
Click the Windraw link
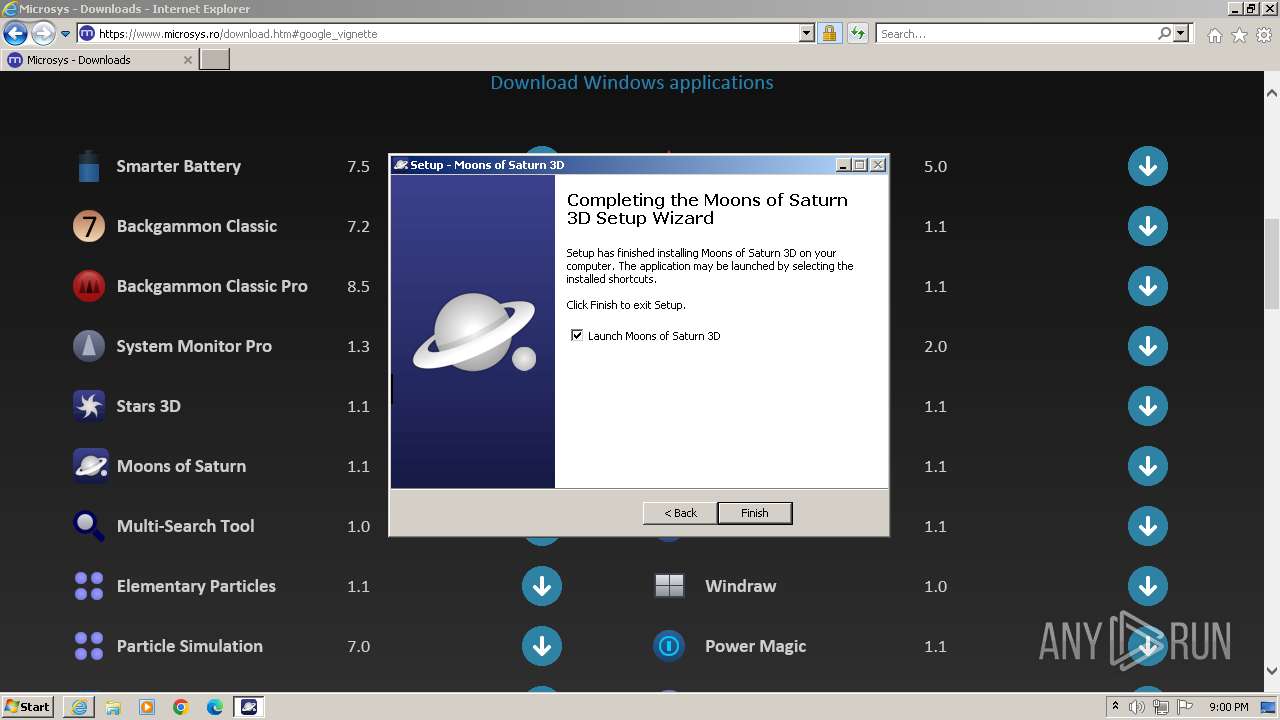740,586
